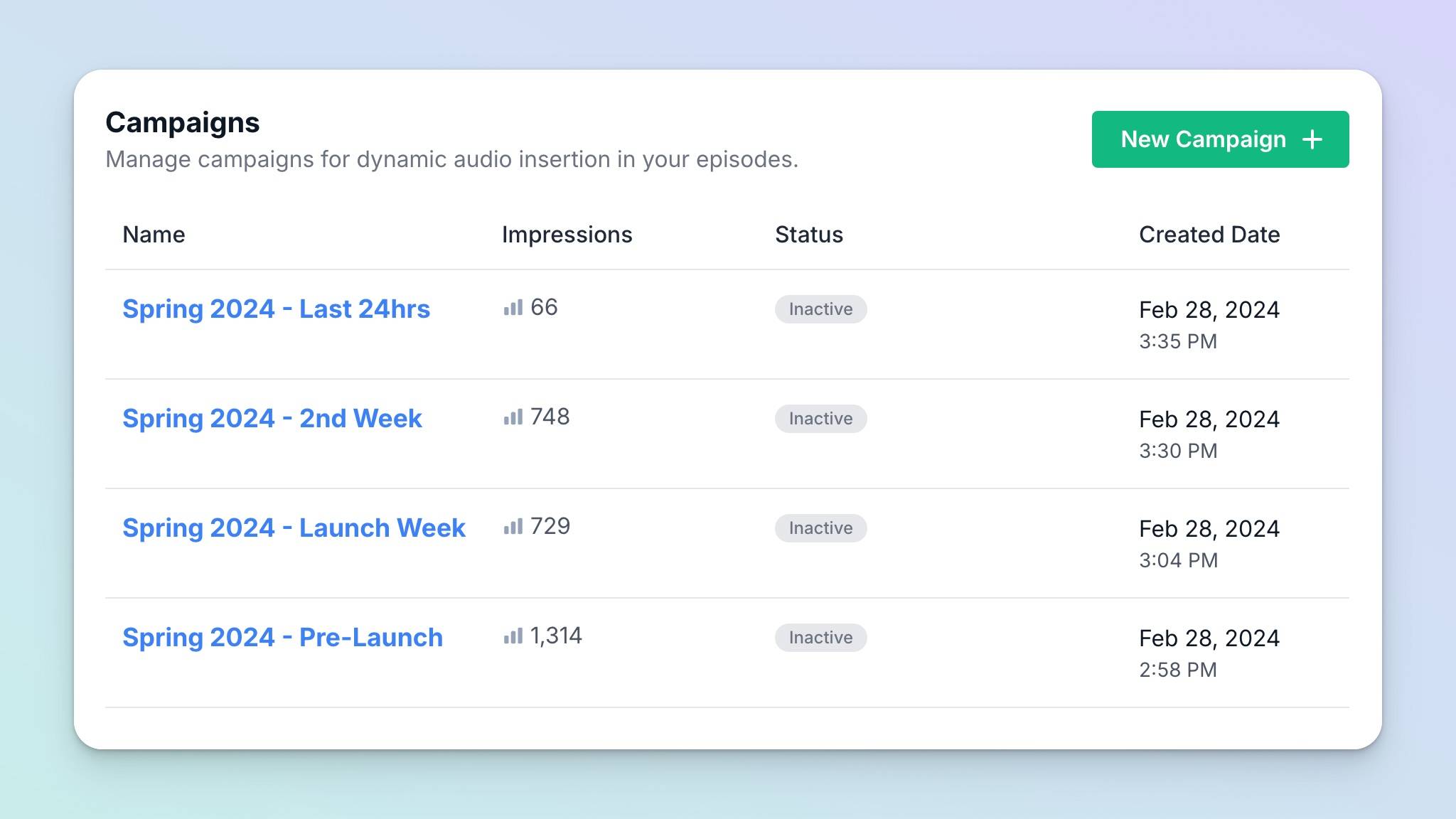Click Inactive badge for Last 24hrs row
The image size is (1456, 819).
tap(820, 309)
